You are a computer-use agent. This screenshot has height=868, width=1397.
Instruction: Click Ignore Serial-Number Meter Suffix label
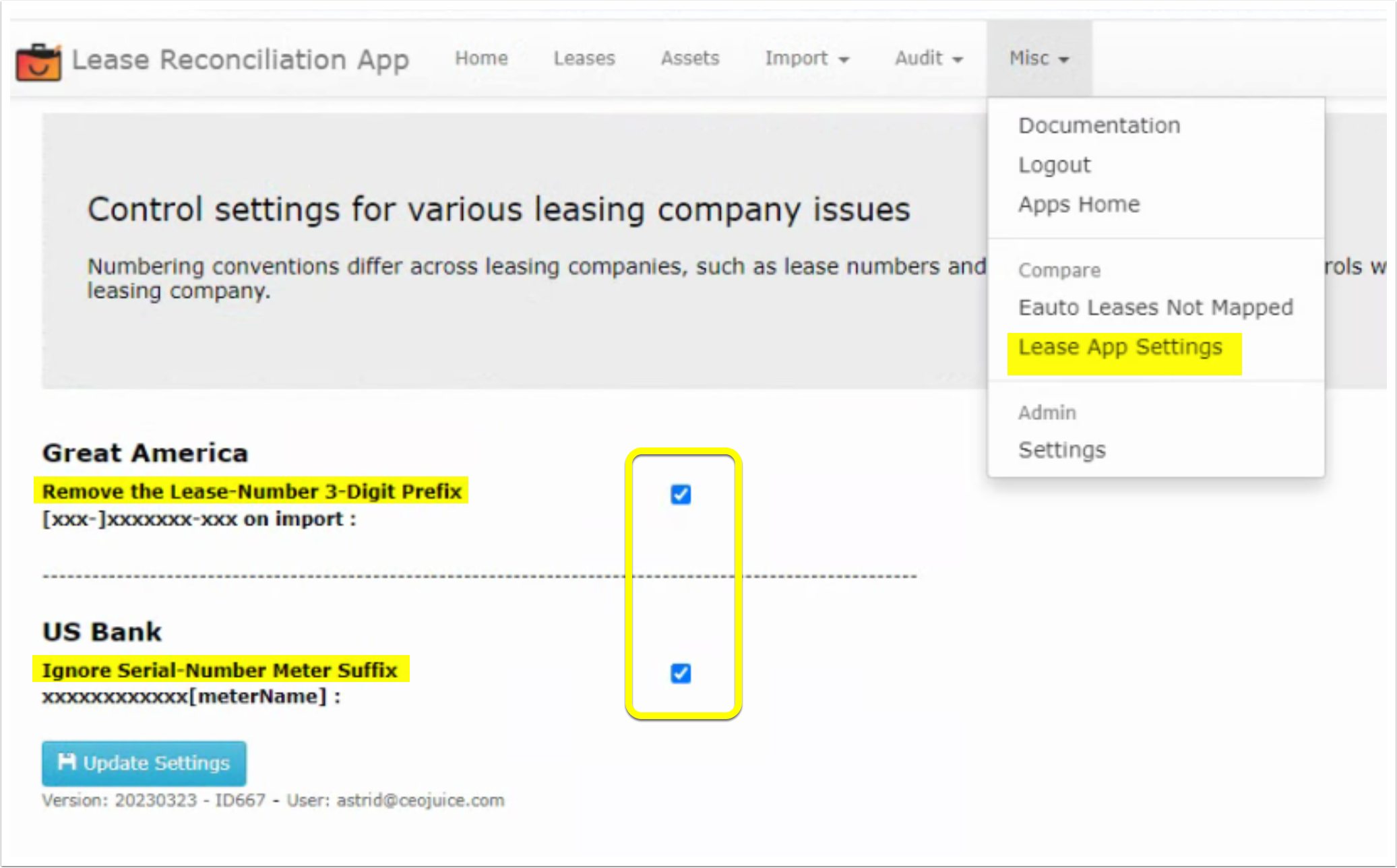[220, 670]
